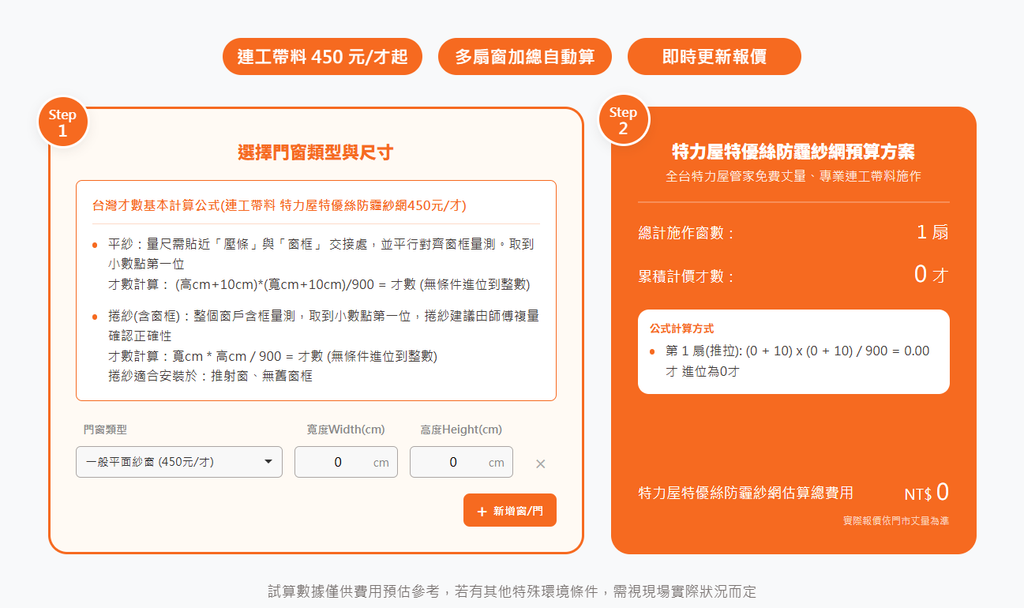The image size is (1024, 608).
Task: Click the Step 2 circle badge
Action: click(x=623, y=120)
